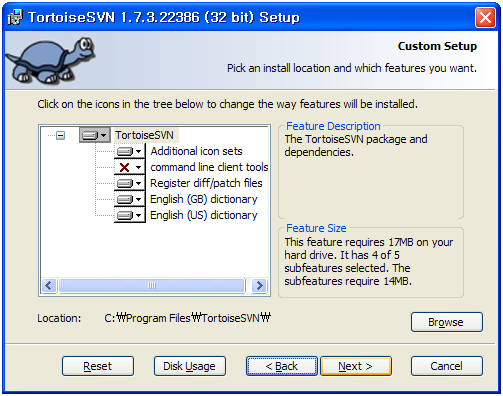The width and height of the screenshot is (503, 396).
Task: Select Register diff/patch files feature
Action: tap(206, 183)
